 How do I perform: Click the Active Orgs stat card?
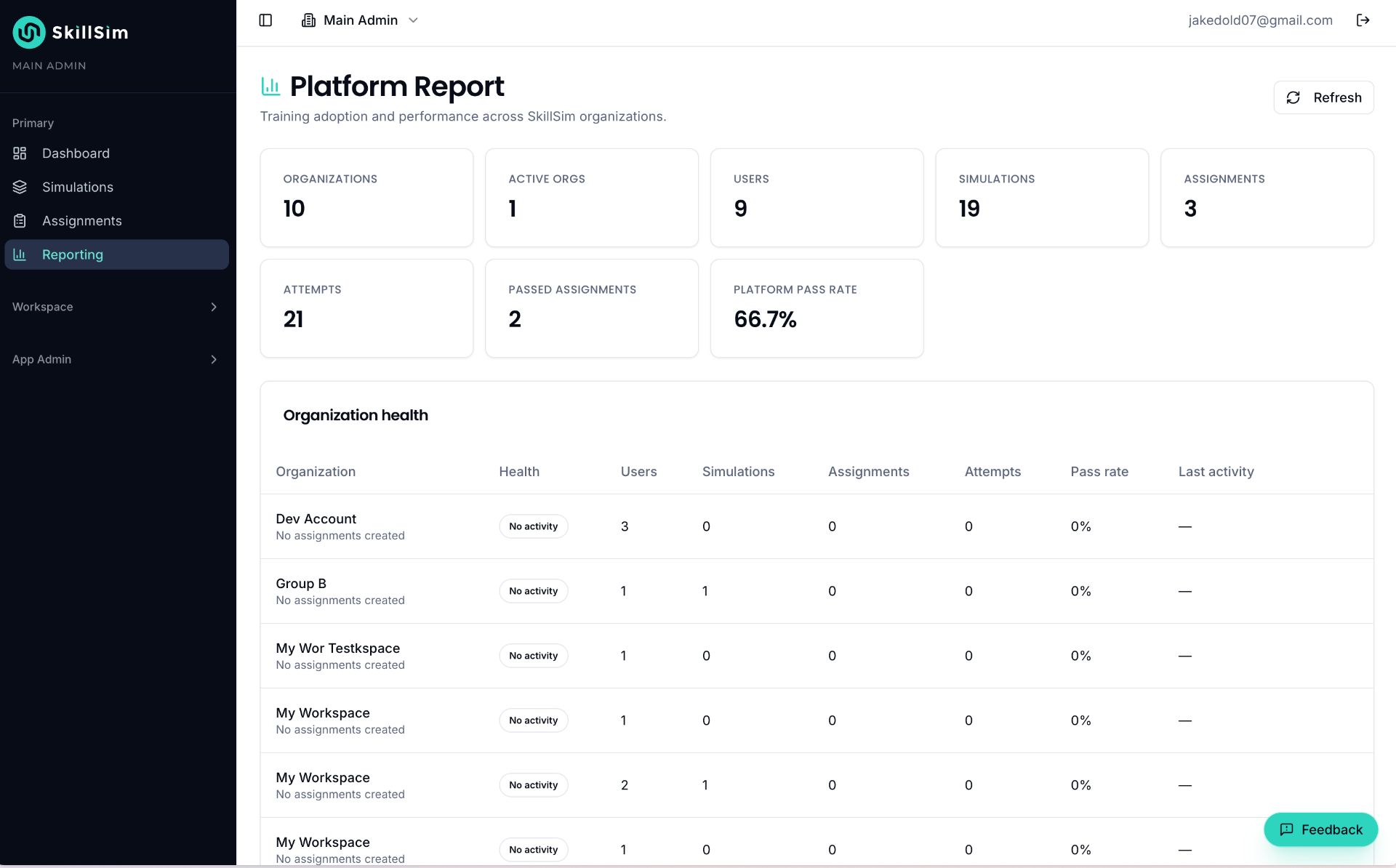click(592, 198)
